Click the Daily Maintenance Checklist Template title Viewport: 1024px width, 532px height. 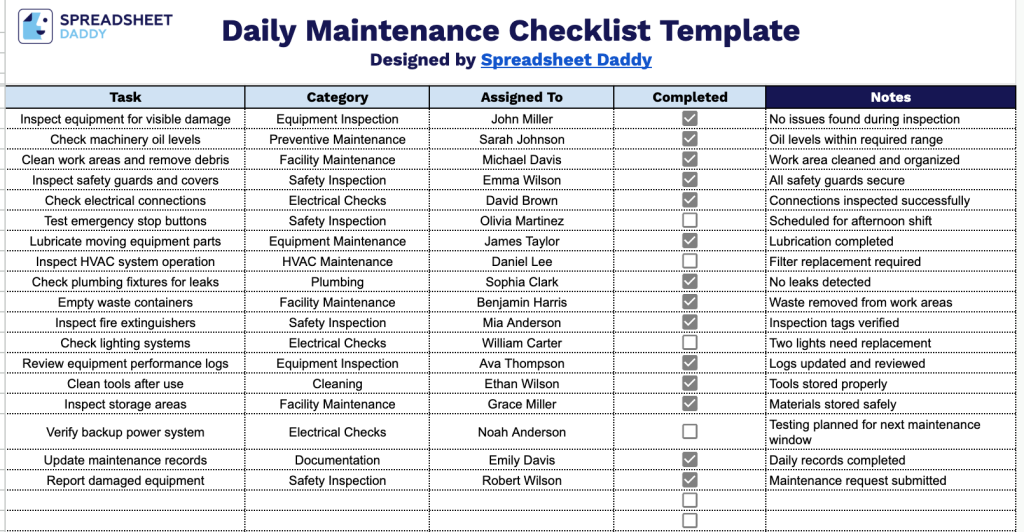point(511,31)
